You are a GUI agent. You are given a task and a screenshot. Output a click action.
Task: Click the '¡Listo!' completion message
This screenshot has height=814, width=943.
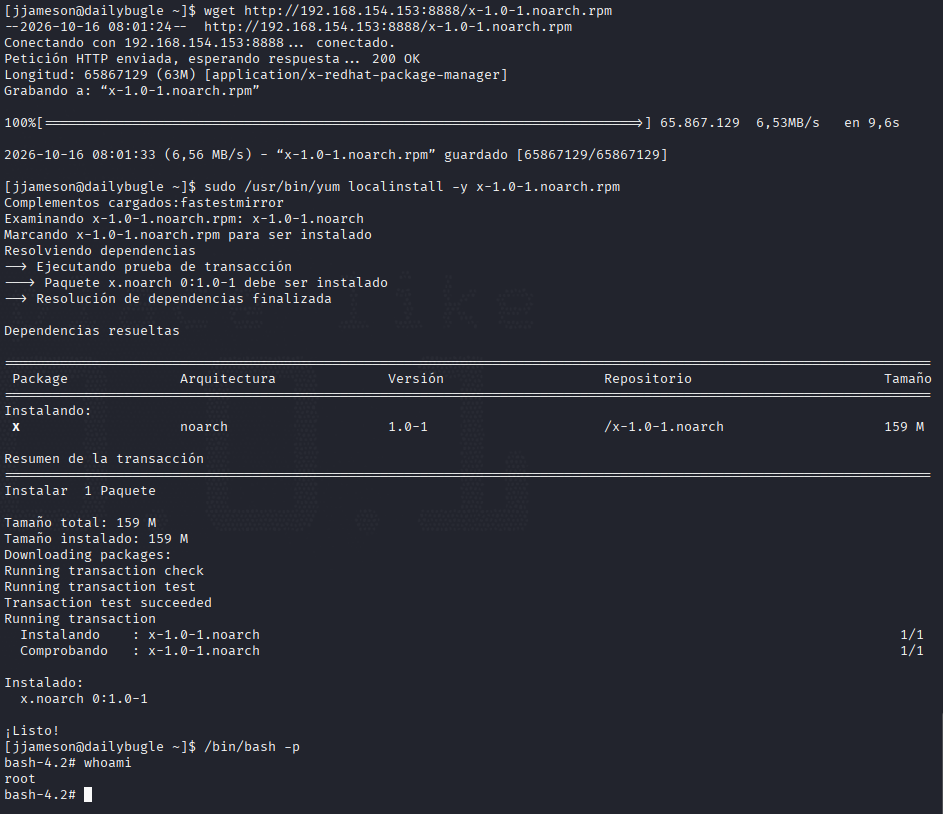tap(32, 731)
